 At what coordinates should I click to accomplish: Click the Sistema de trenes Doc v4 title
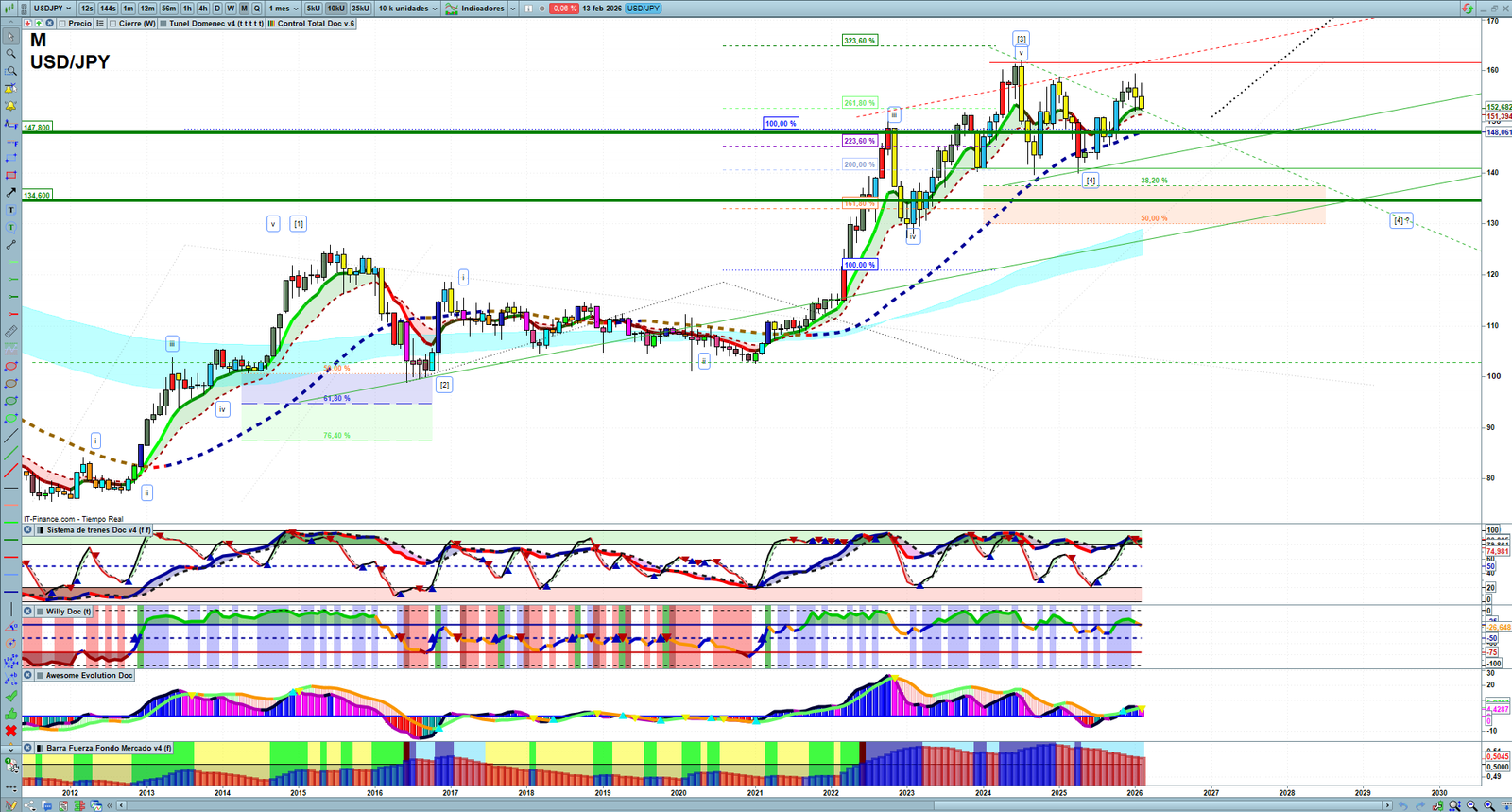coord(98,530)
